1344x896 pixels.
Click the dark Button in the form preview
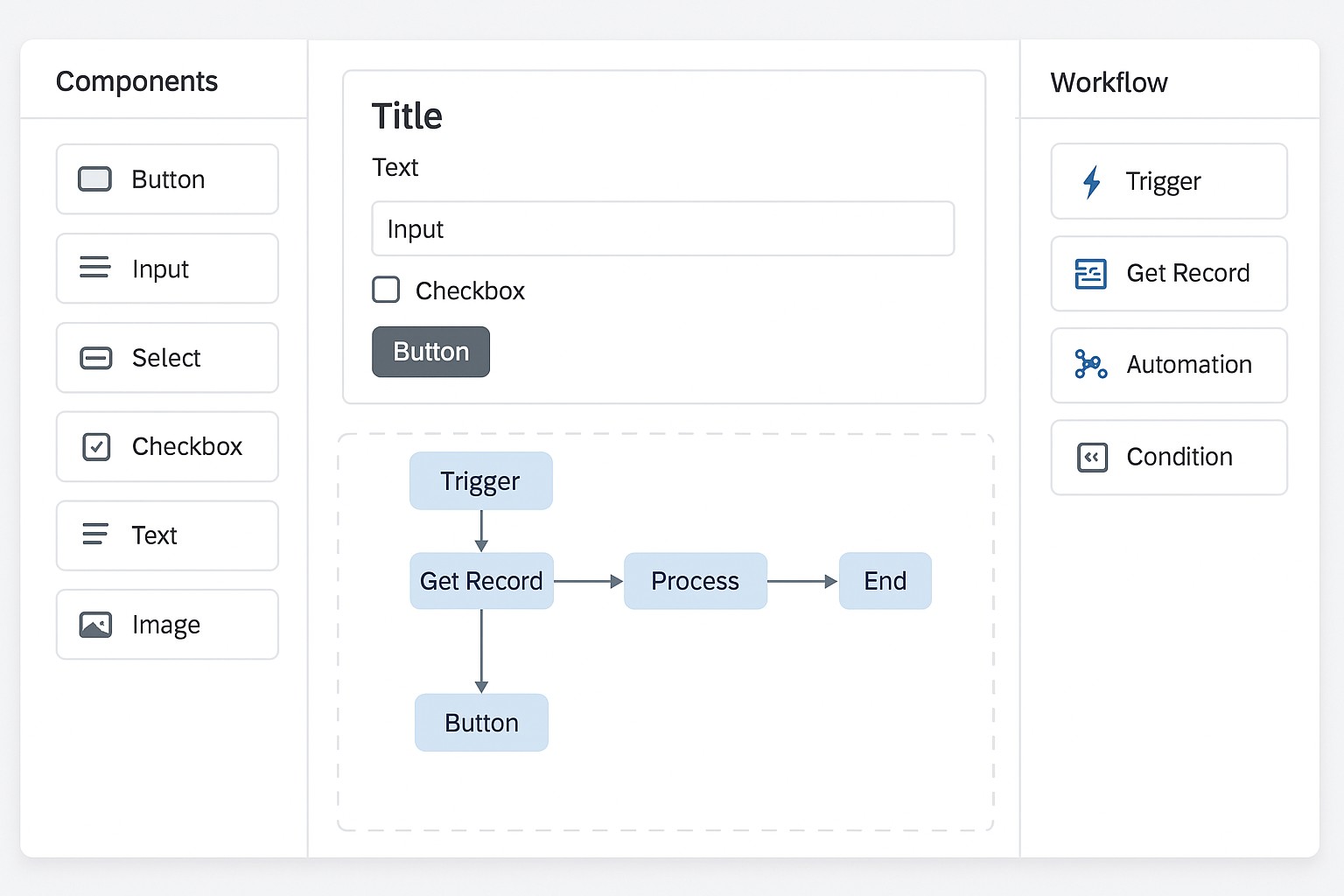click(430, 351)
